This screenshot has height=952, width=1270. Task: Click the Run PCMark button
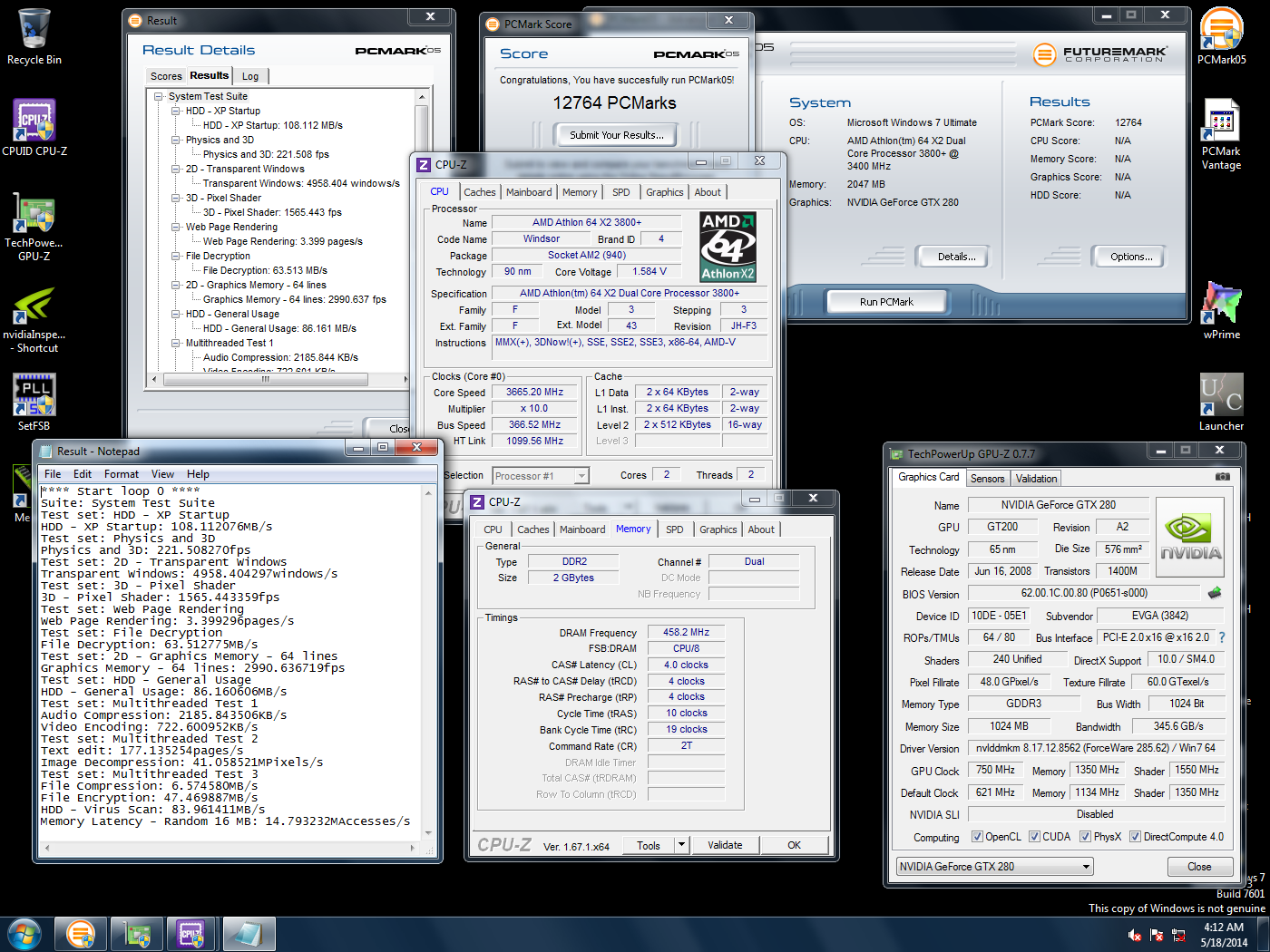pos(886,302)
